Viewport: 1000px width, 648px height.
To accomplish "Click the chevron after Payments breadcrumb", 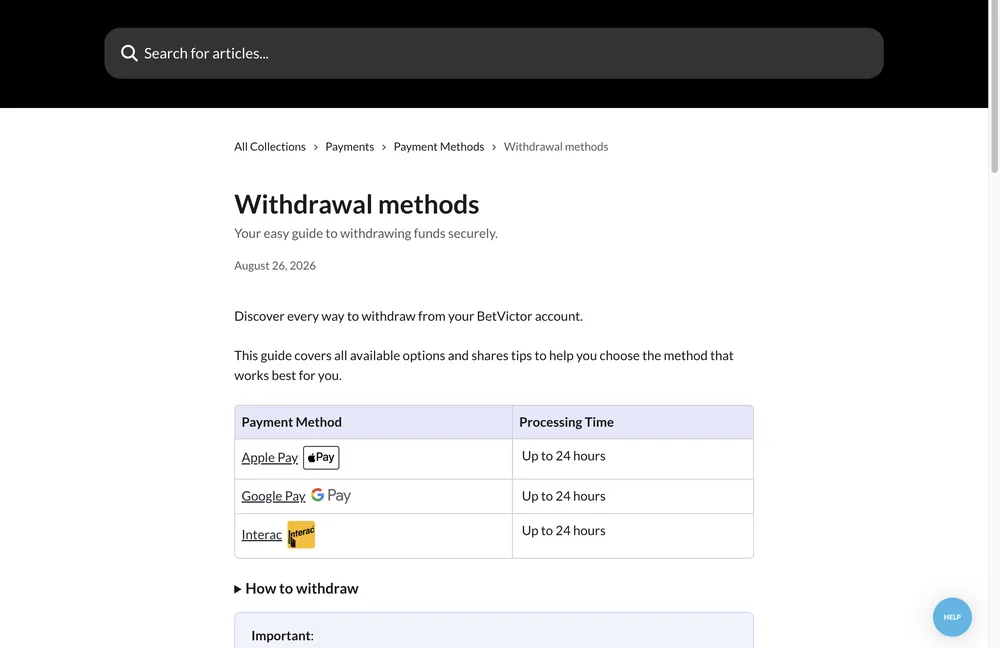I will pos(384,147).
